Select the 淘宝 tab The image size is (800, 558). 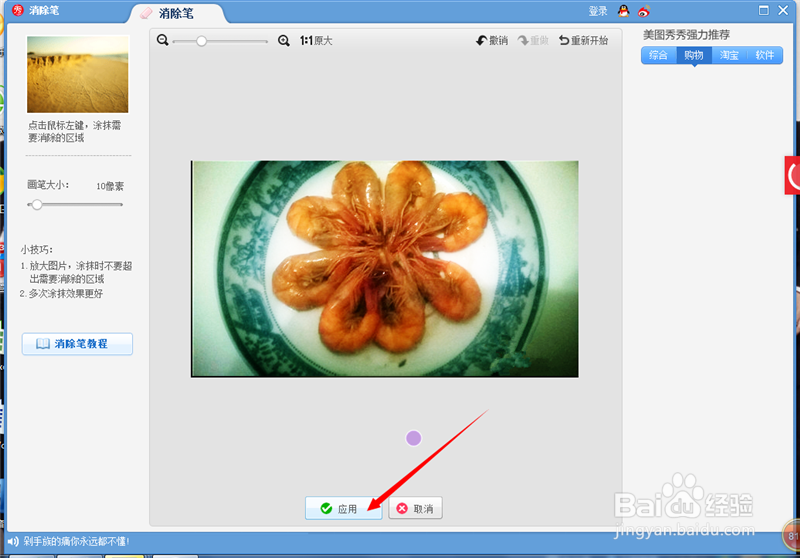click(729, 55)
